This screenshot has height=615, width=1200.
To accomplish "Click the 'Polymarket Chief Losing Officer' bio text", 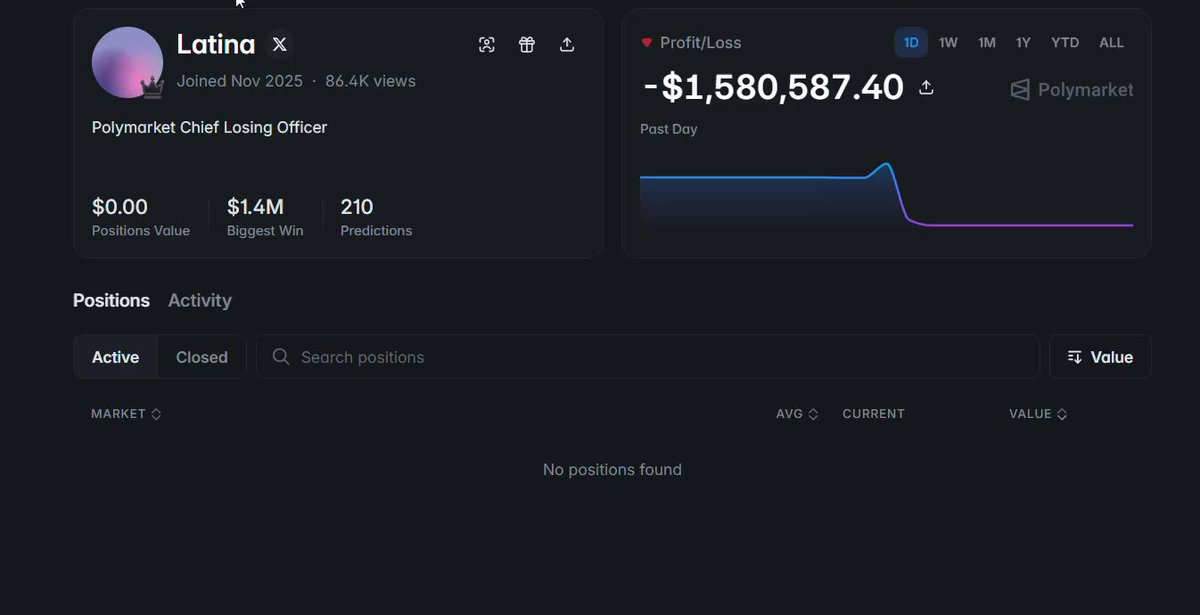I will click(x=210, y=128).
